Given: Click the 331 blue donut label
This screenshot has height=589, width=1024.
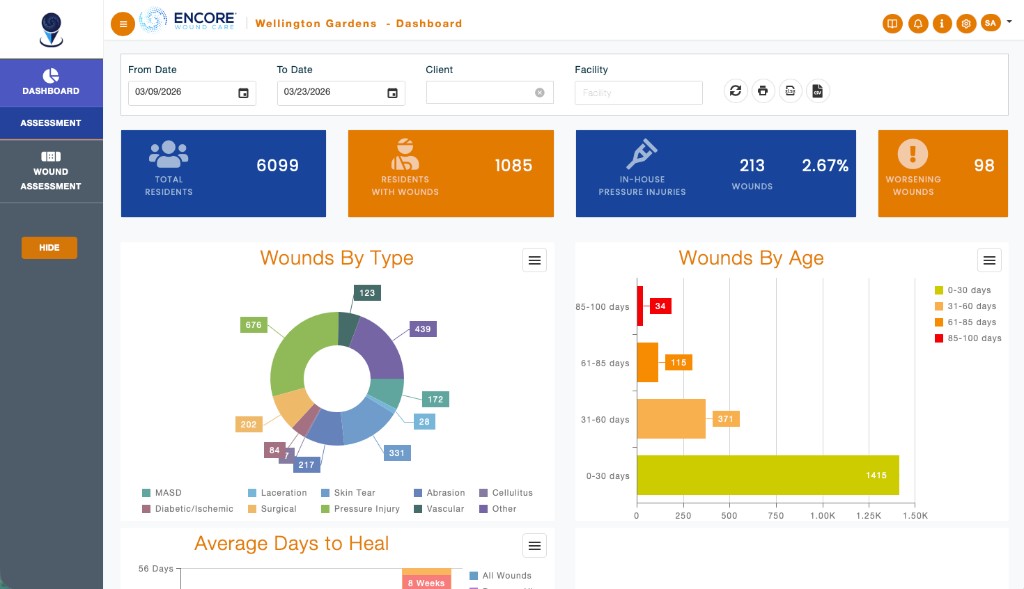Looking at the screenshot, I should 396,453.
